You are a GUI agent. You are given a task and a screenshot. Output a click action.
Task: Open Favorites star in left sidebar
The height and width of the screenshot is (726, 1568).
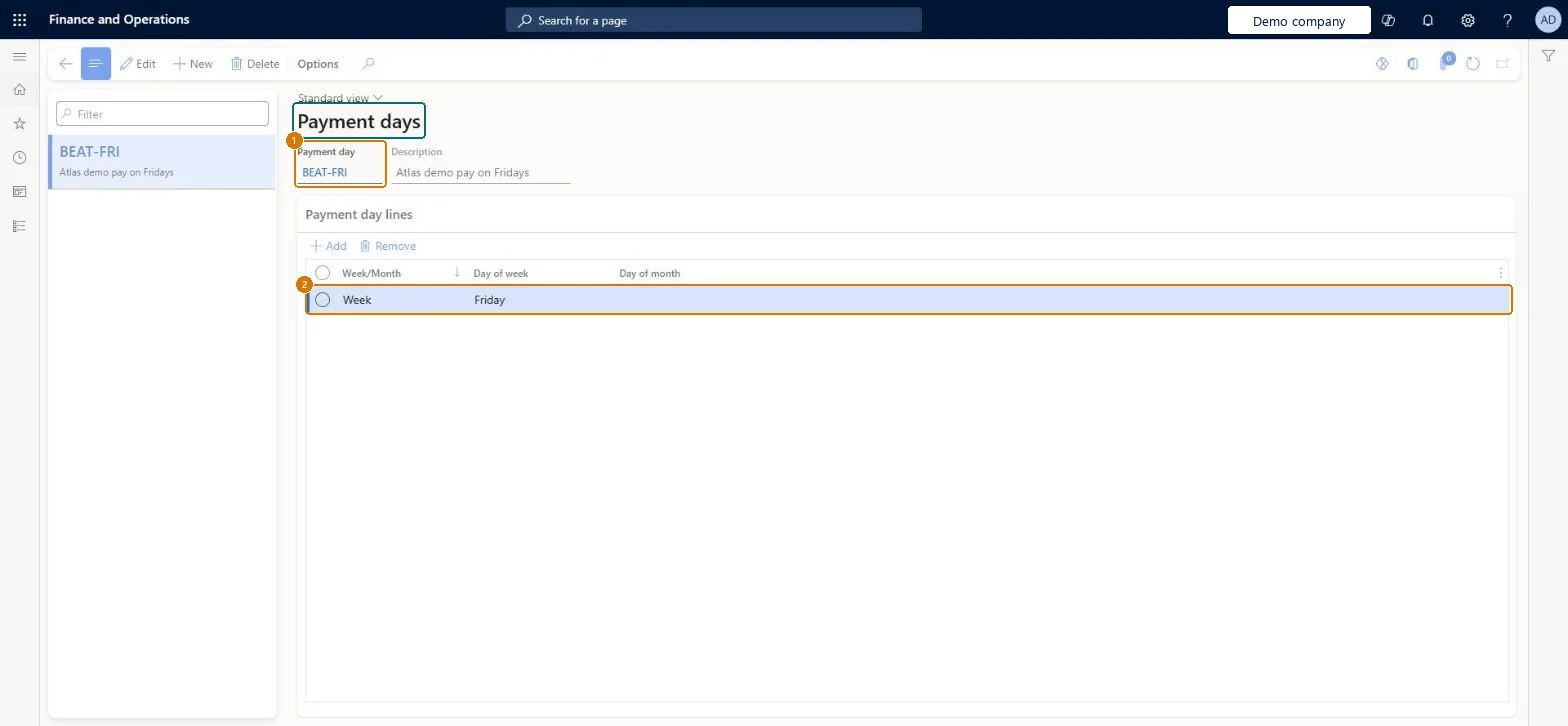click(x=19, y=124)
